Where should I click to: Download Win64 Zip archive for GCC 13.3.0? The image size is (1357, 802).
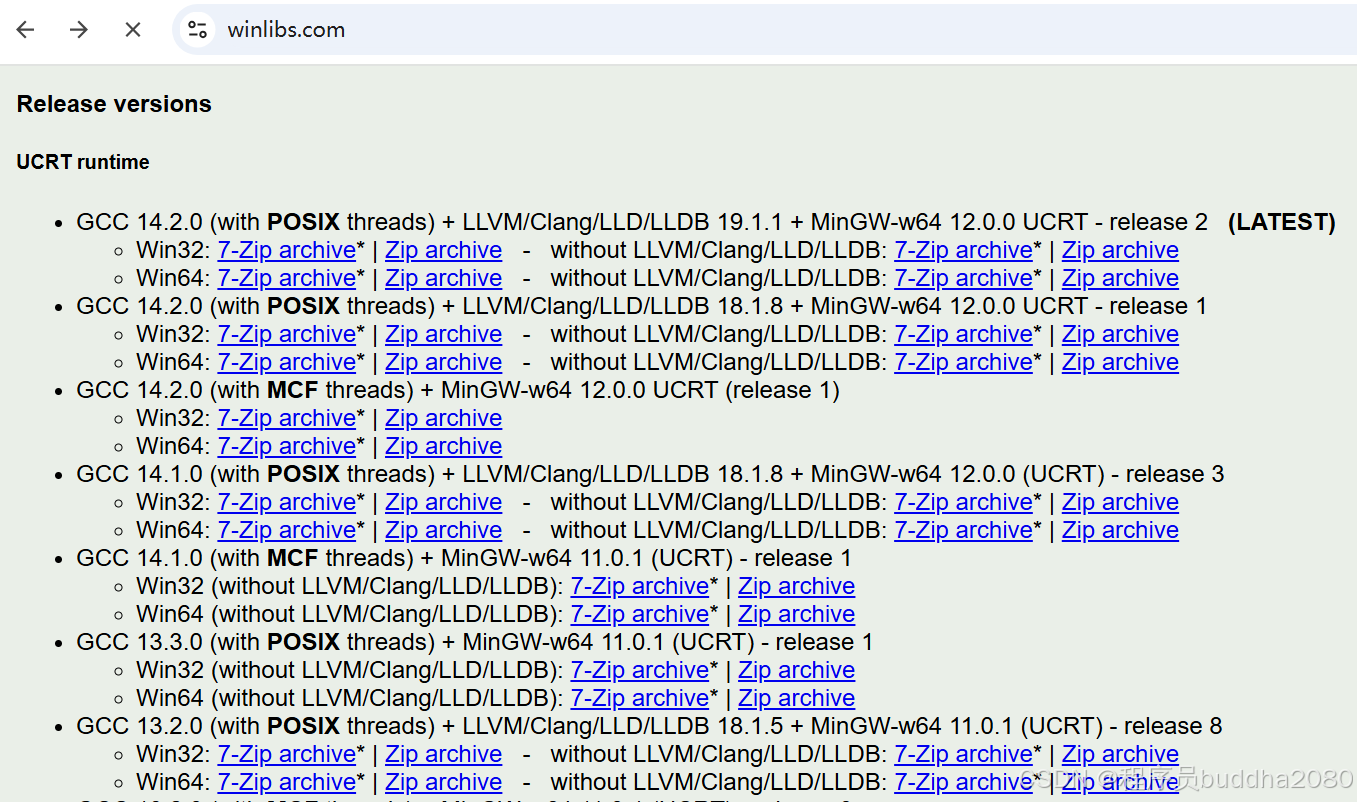797,698
